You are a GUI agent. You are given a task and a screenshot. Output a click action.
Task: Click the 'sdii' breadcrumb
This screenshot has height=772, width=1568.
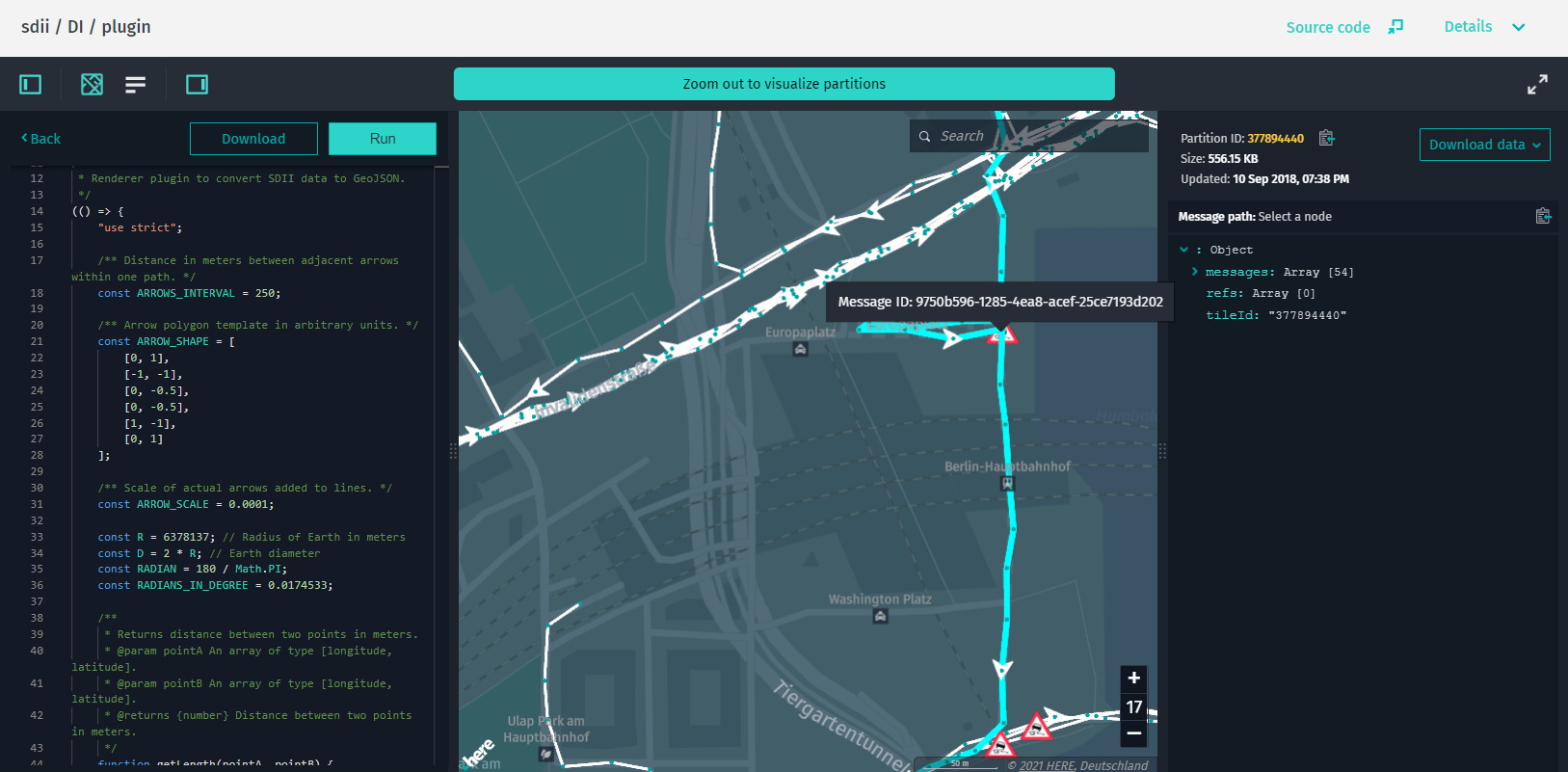pyautogui.click(x=35, y=27)
